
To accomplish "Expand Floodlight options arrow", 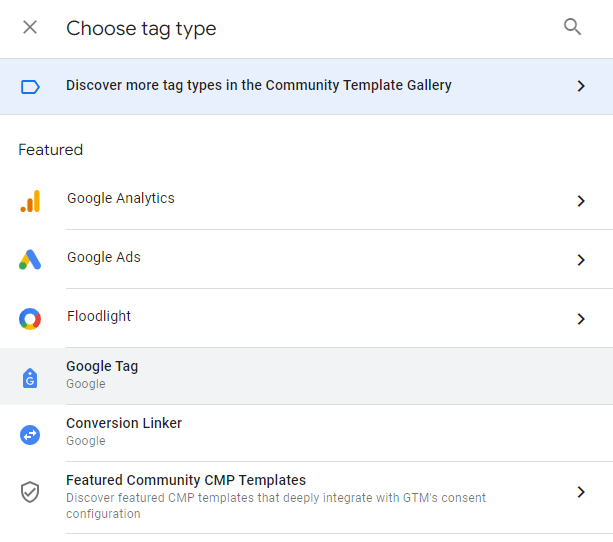I will (581, 319).
